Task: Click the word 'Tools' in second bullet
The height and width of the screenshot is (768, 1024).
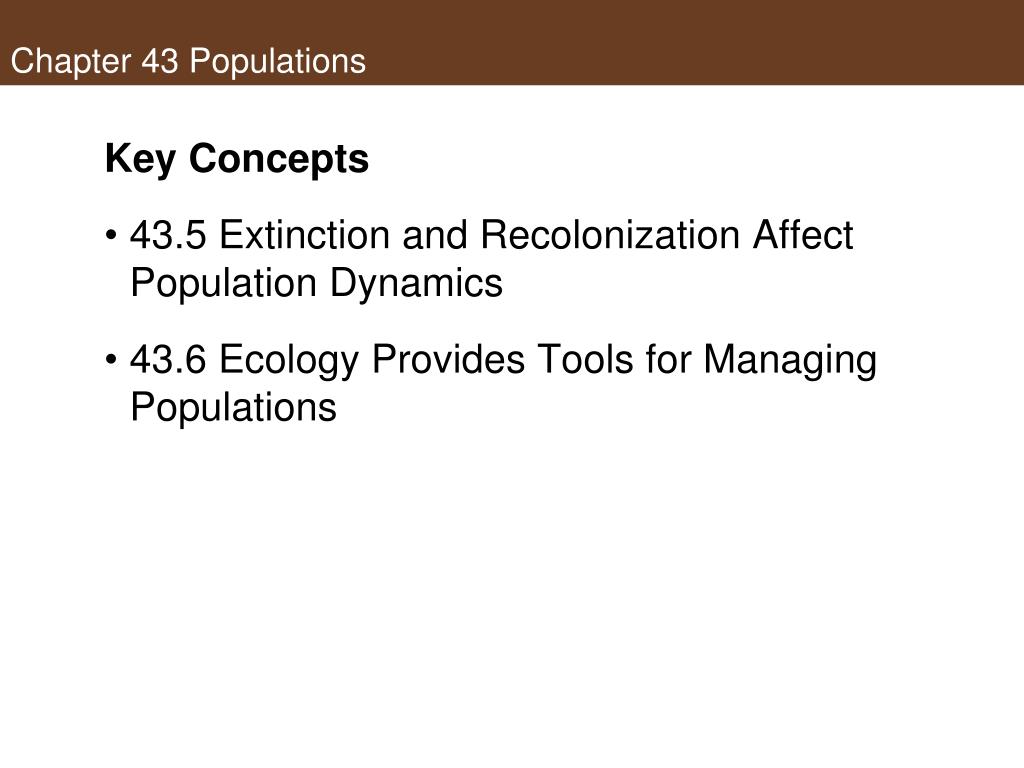Action: click(585, 359)
